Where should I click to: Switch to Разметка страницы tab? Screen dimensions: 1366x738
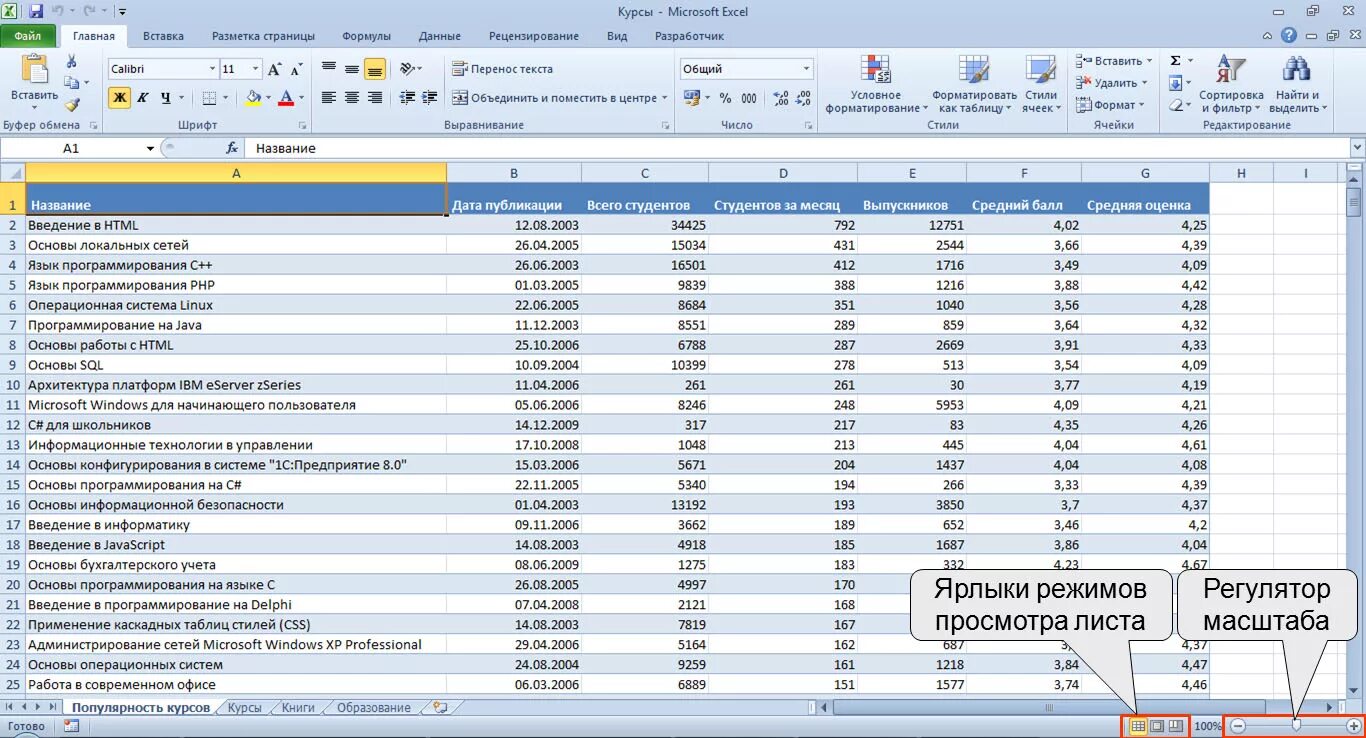[x=263, y=36]
